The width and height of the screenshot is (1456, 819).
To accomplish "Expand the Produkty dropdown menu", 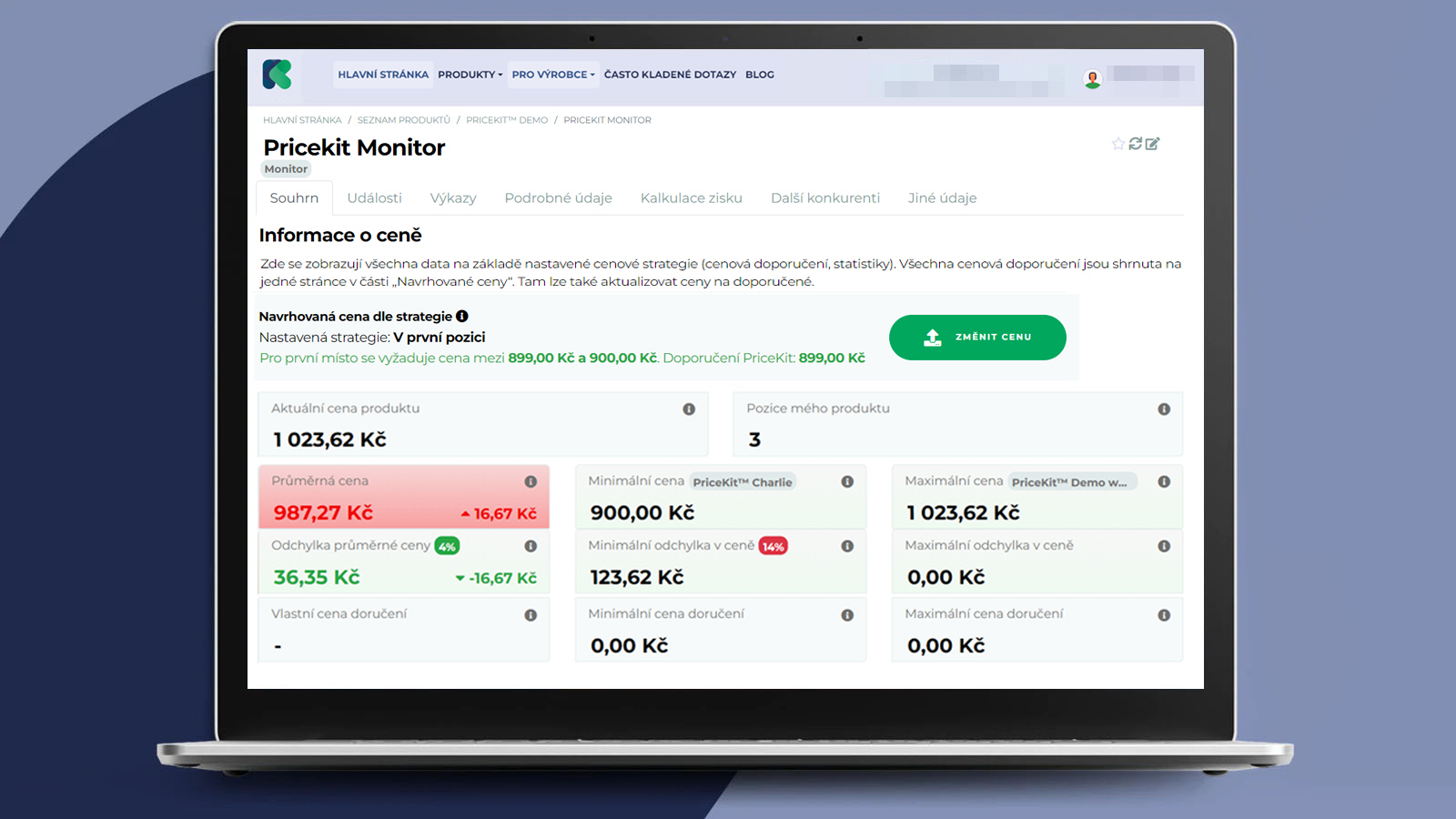I will 470,75.
